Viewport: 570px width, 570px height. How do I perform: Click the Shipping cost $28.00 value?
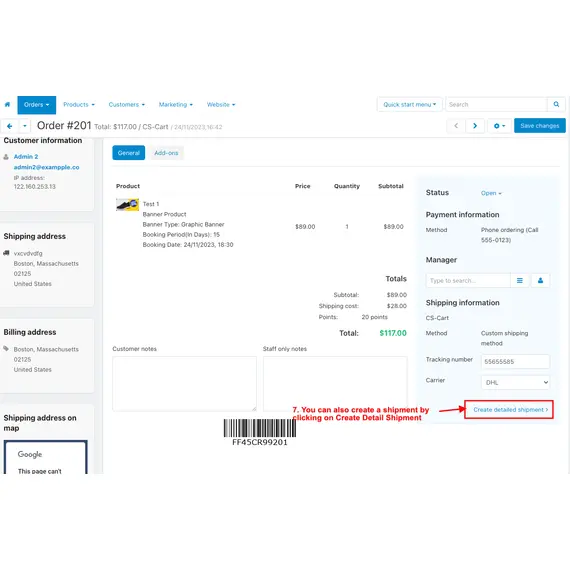click(x=397, y=306)
